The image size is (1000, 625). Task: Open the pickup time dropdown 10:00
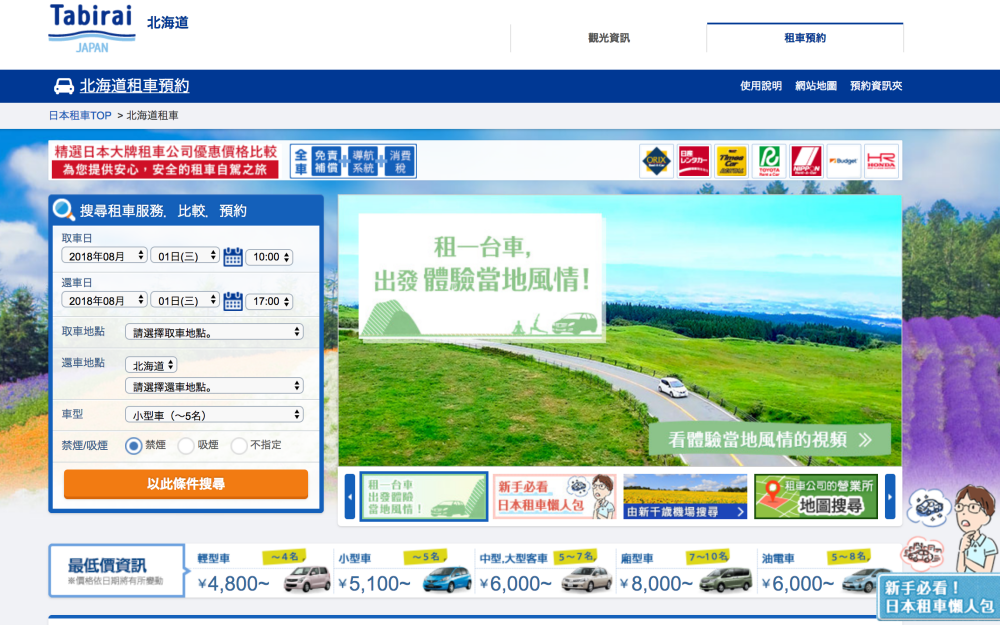(x=269, y=256)
